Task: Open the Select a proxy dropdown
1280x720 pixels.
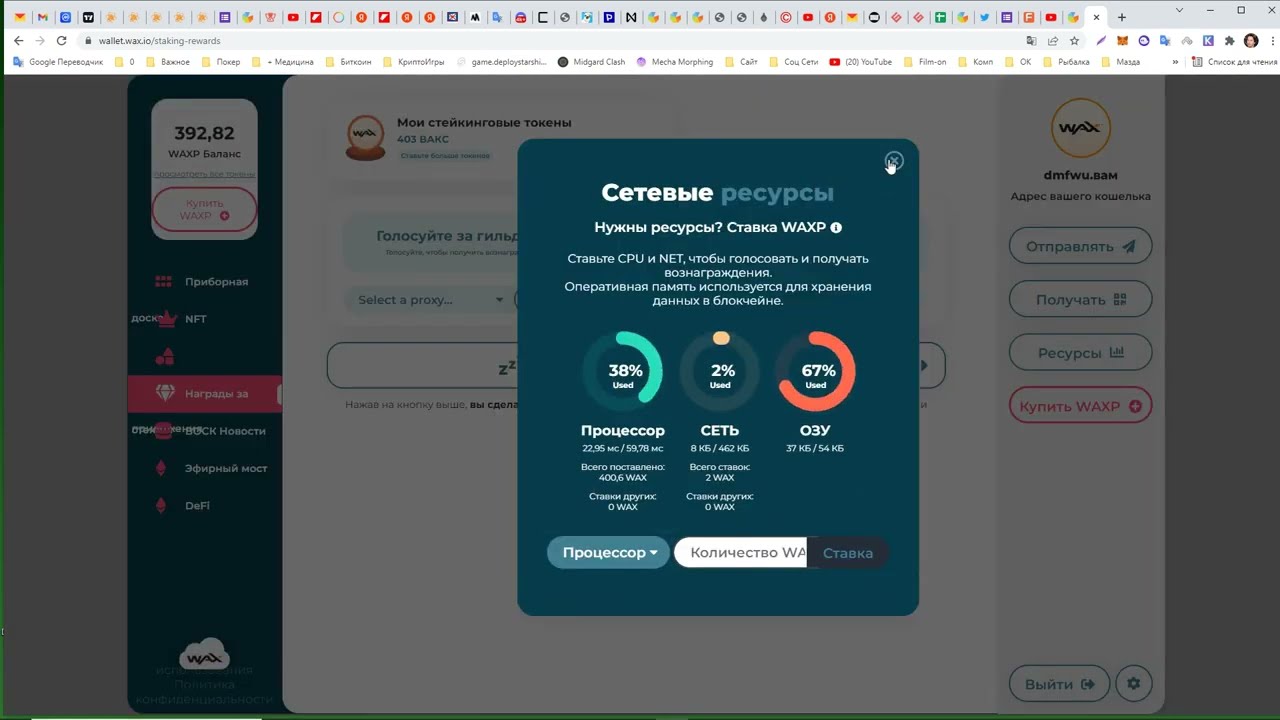Action: (429, 299)
